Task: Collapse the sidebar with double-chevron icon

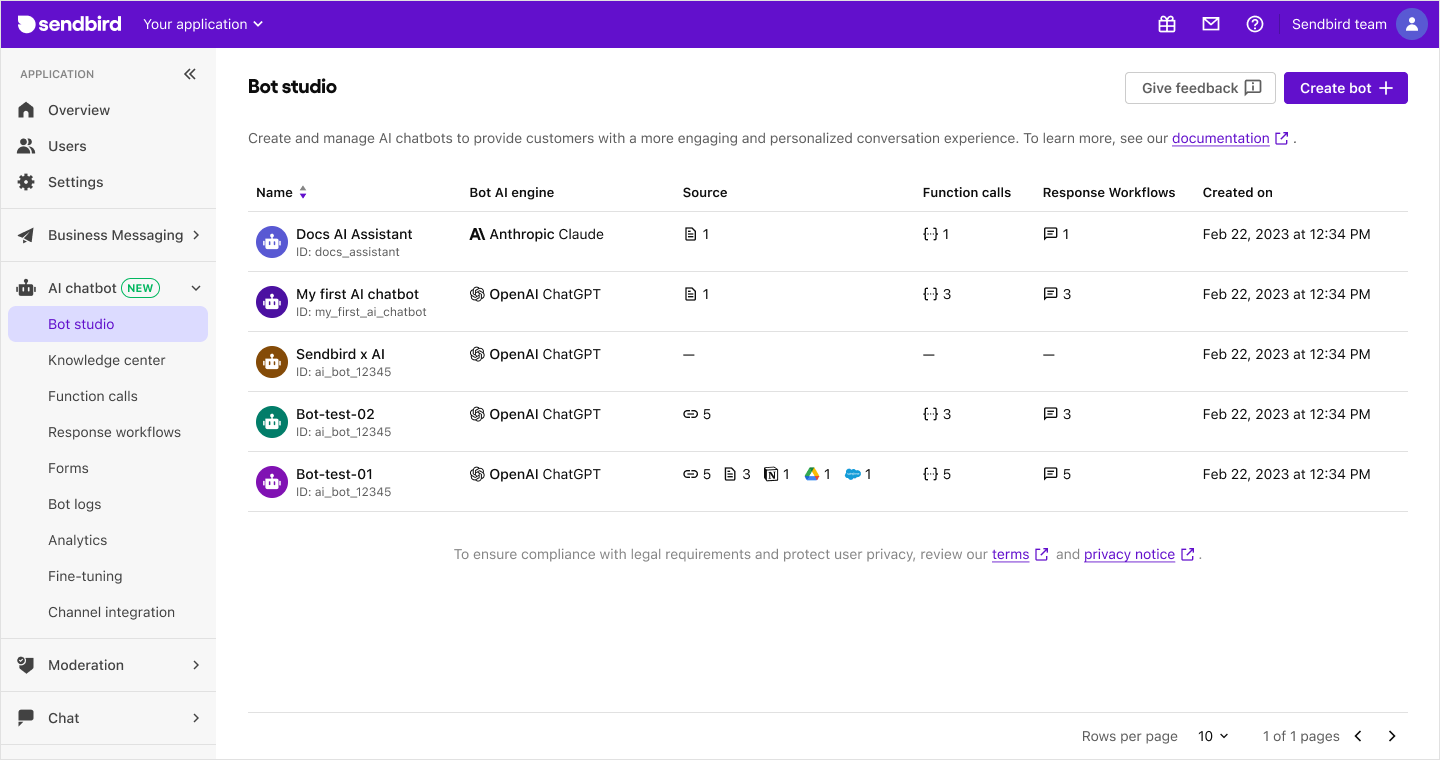Action: (x=190, y=74)
